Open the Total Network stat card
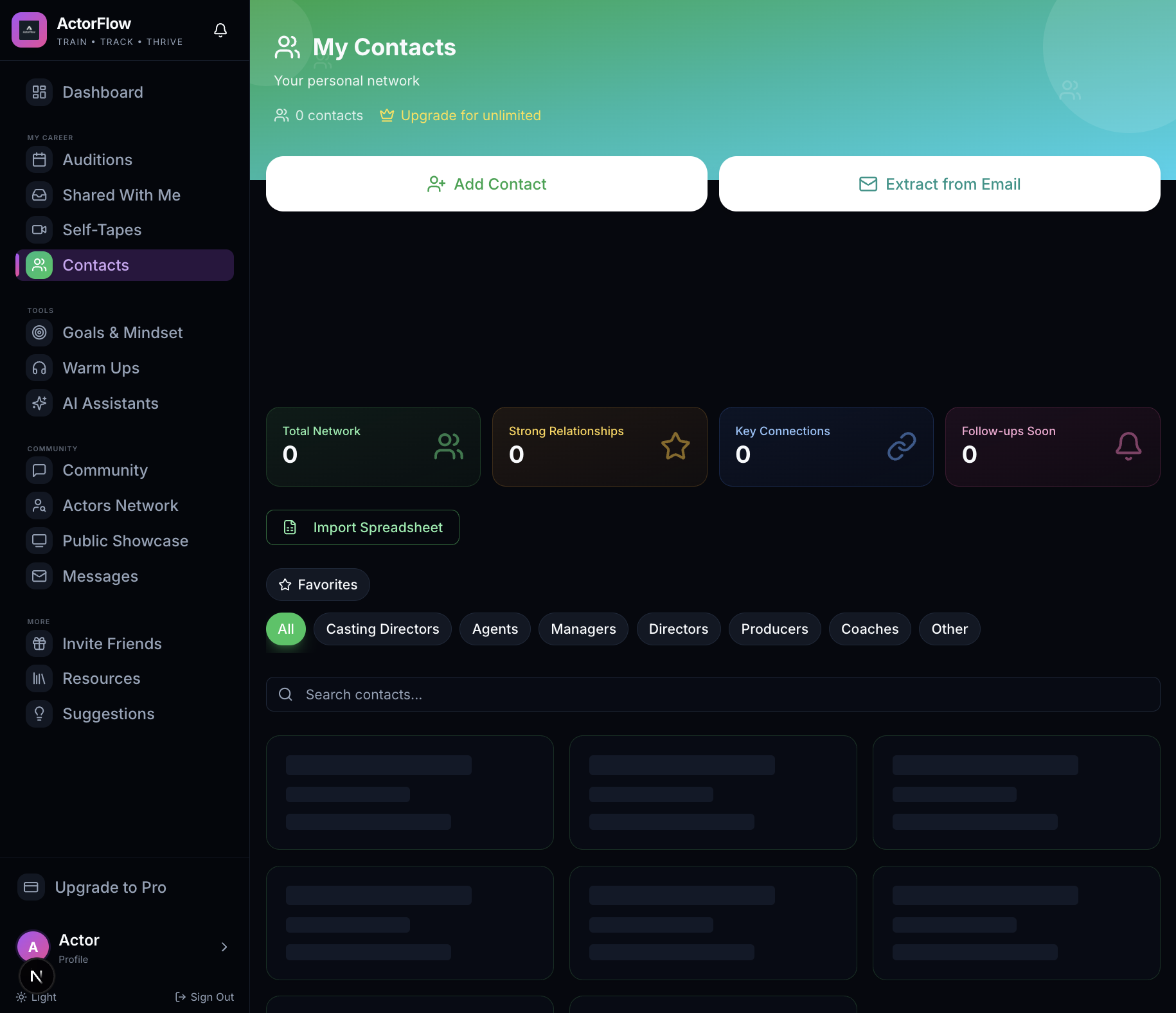 (x=373, y=447)
